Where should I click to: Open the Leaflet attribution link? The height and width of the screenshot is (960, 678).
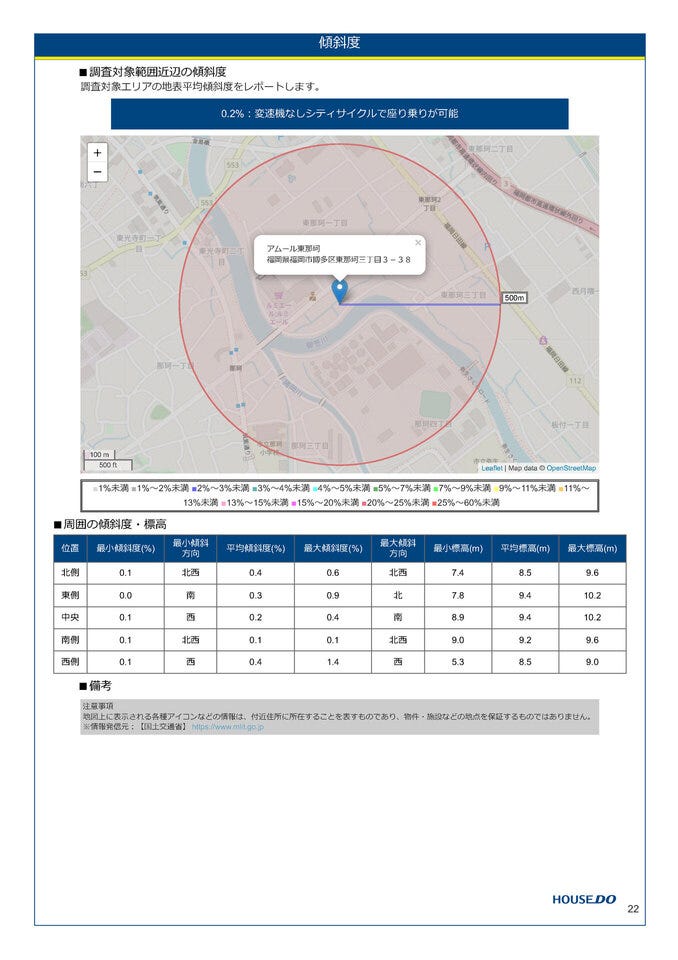coord(491,468)
